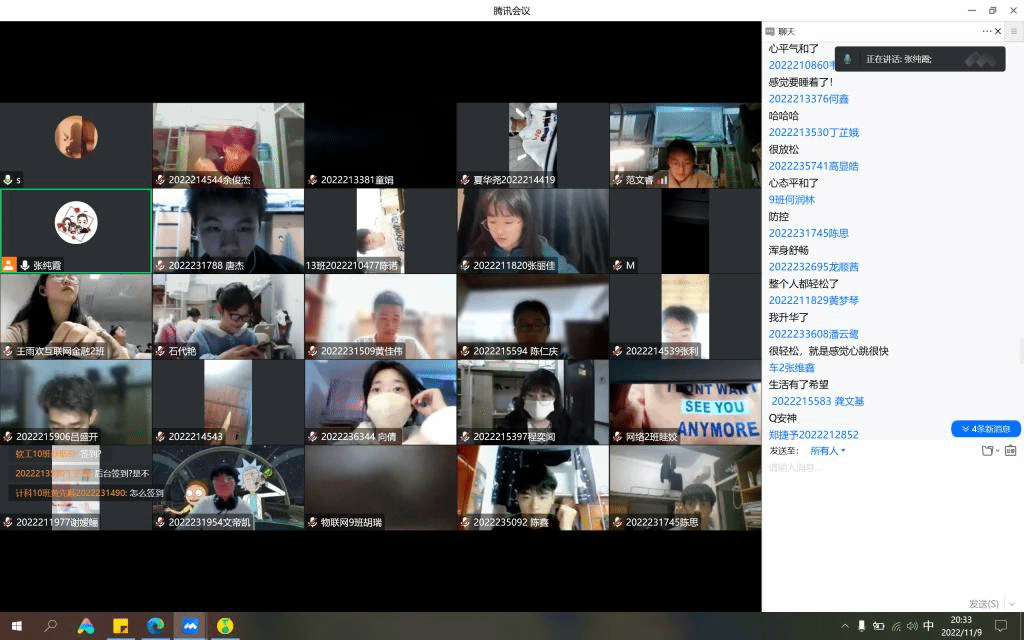Click sender name 2022213376何鑫 in chat
1024x640 pixels.
(808, 99)
